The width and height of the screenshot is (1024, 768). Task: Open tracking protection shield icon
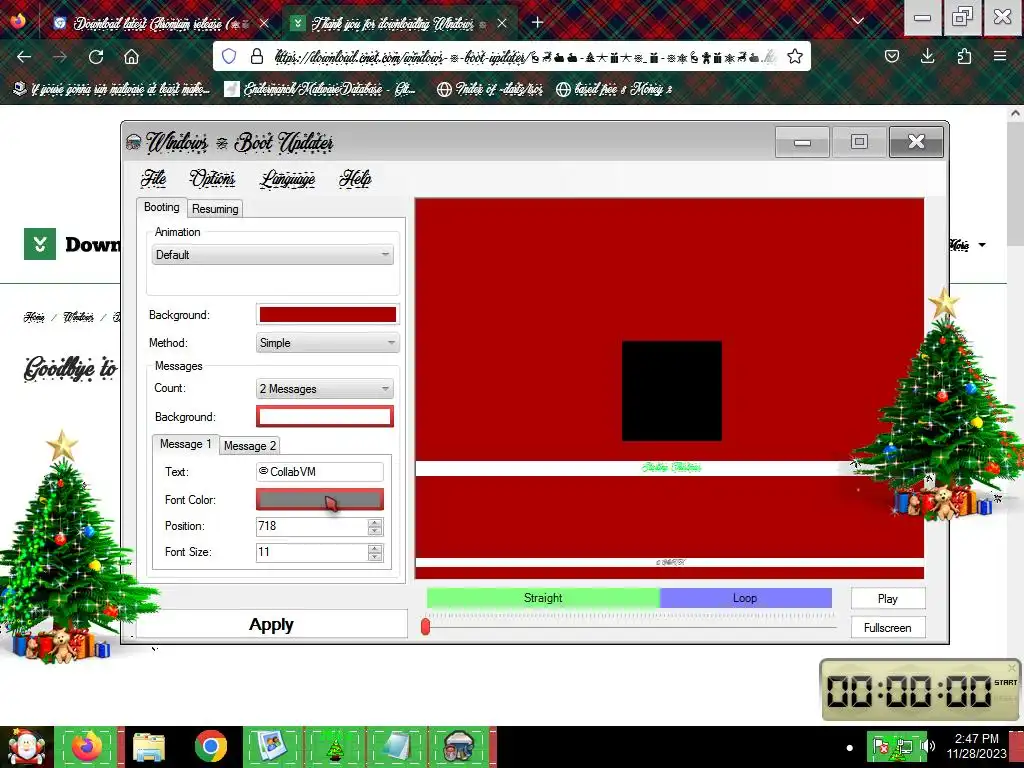tap(229, 56)
